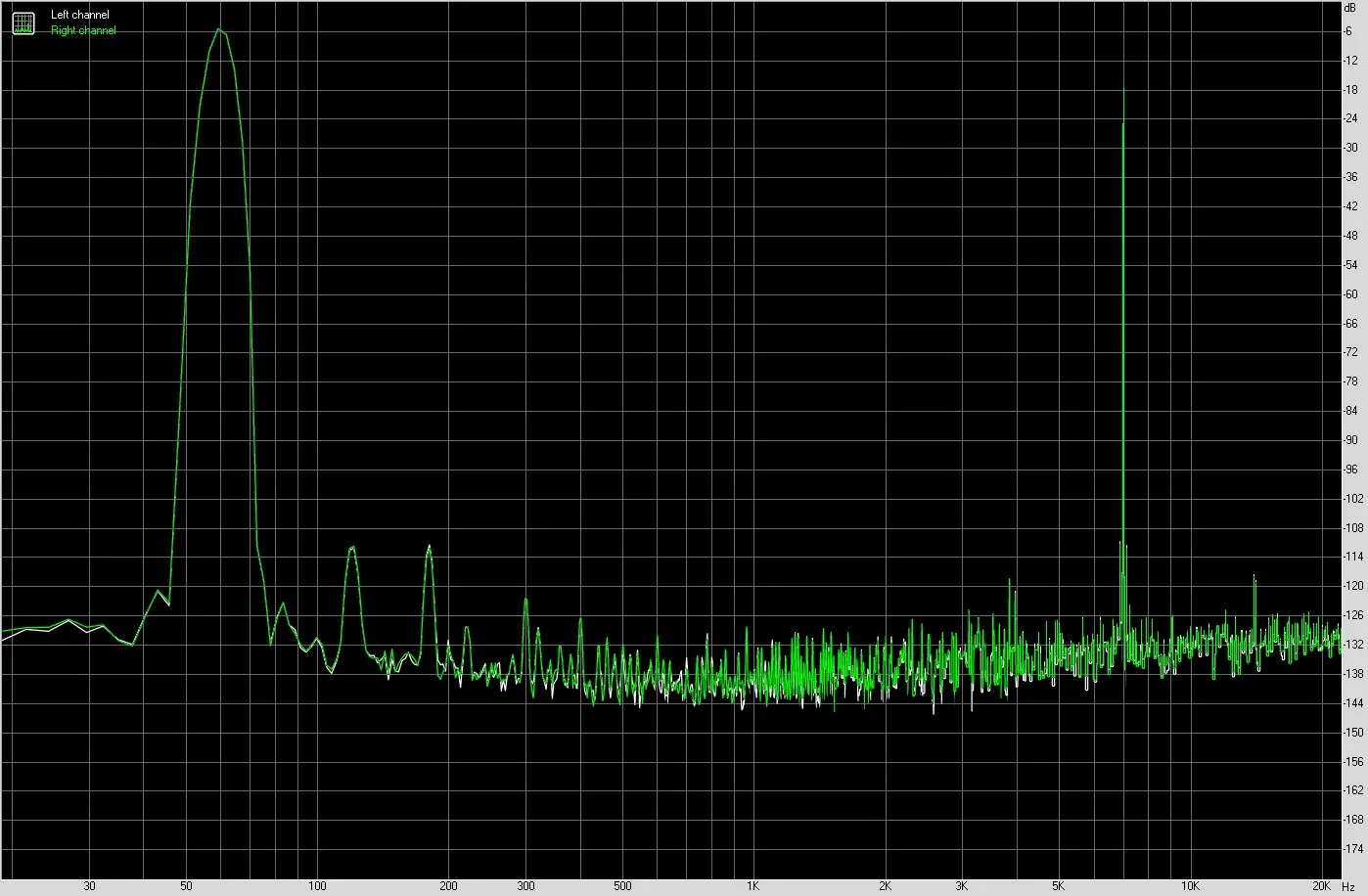
Task: Click the "-174" dB scale label
Action: coord(1353,849)
